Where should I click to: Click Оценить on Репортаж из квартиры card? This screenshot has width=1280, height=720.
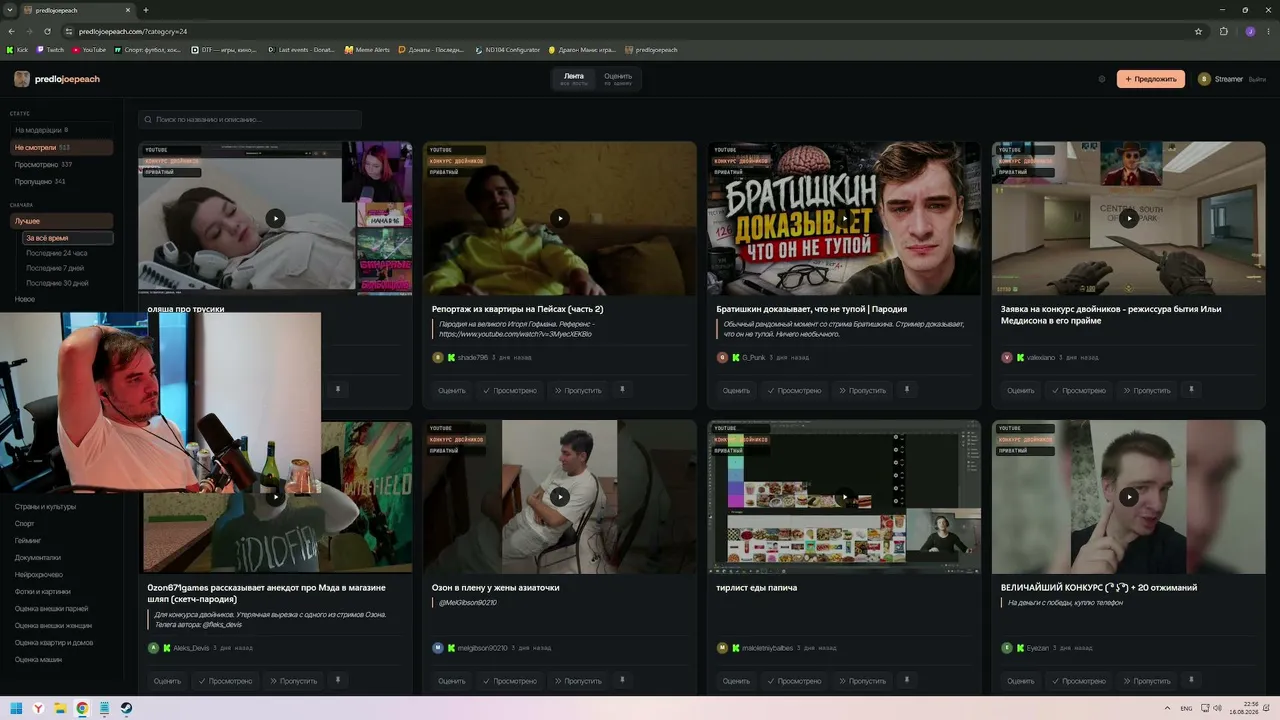(x=452, y=390)
